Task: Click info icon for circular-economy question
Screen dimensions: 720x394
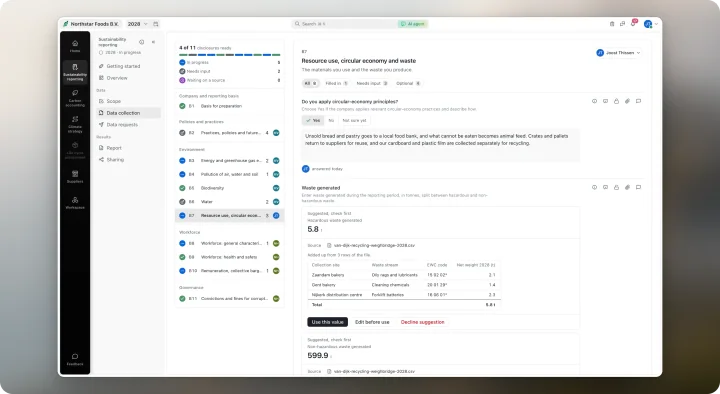Action: point(594,101)
